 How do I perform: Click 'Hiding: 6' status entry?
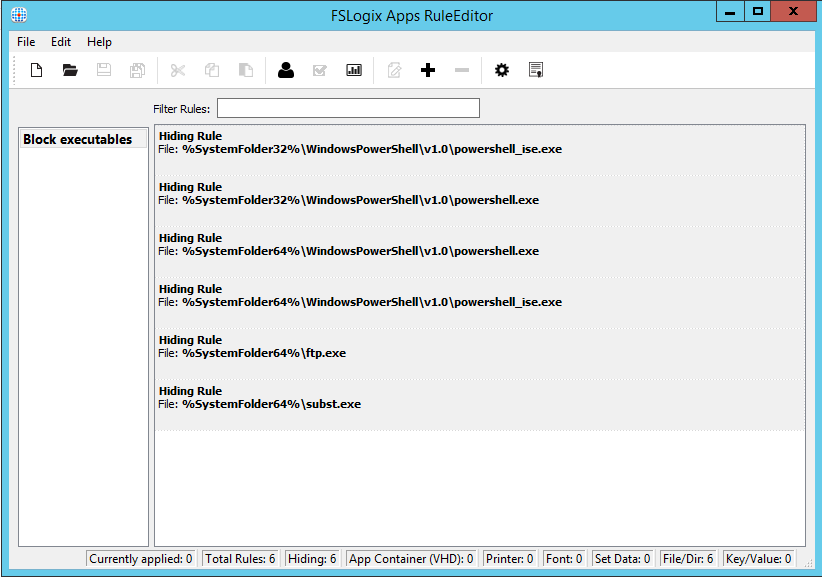click(312, 559)
